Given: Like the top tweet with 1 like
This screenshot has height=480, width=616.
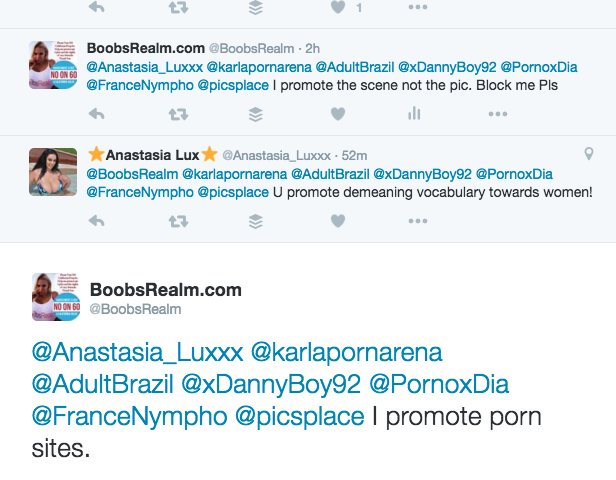Looking at the screenshot, I should (x=338, y=7).
